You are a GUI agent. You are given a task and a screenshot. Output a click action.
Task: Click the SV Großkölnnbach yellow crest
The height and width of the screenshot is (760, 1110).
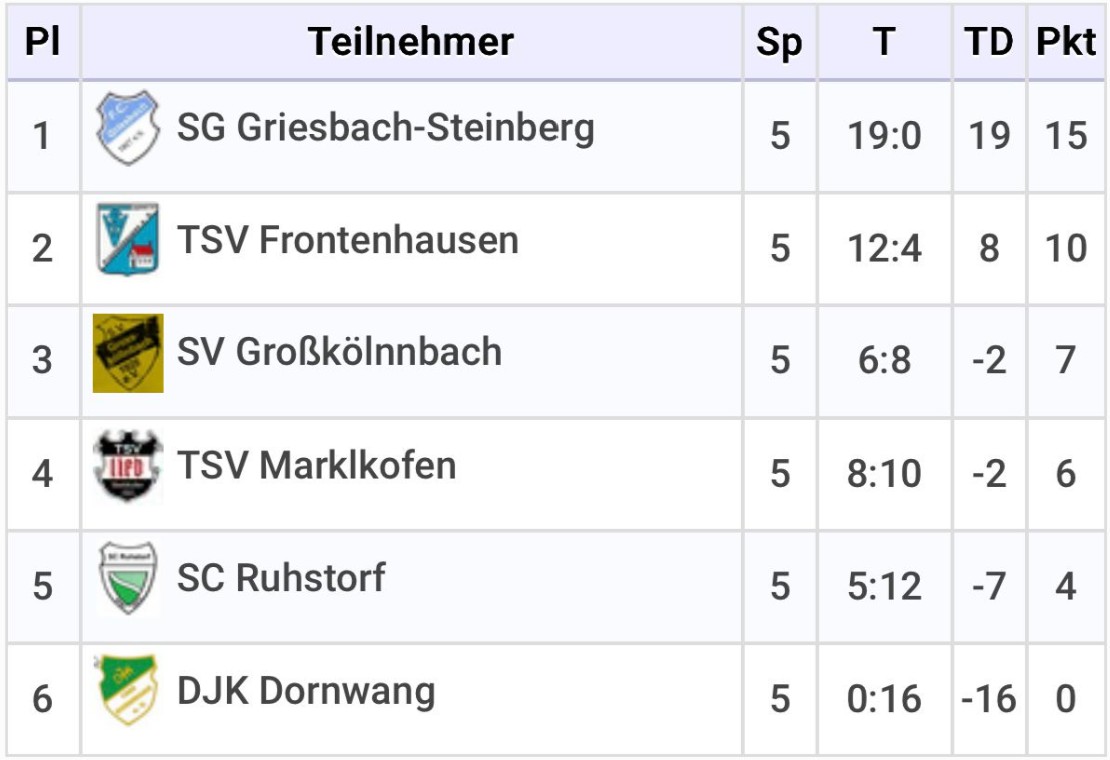(x=128, y=353)
